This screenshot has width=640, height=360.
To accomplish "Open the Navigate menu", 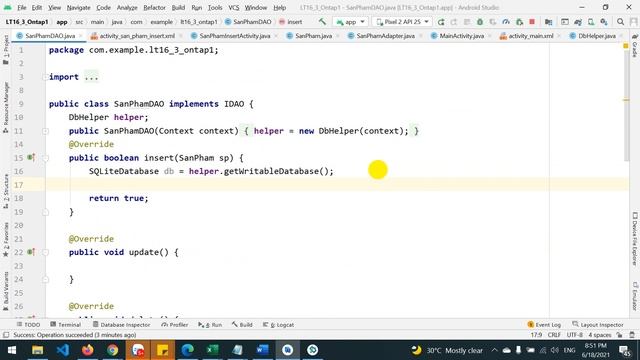I will tap(78, 7).
